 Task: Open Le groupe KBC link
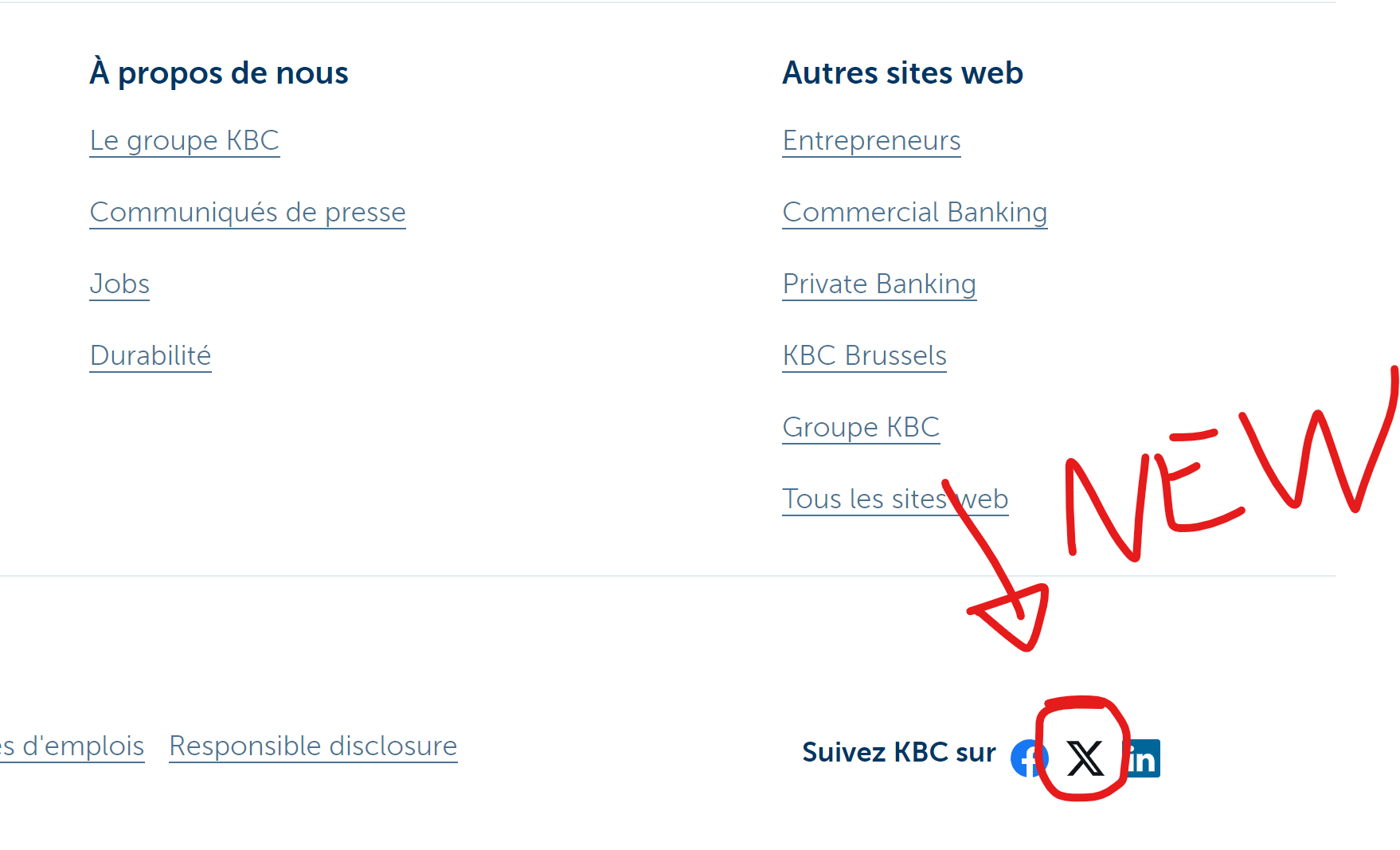(x=185, y=141)
